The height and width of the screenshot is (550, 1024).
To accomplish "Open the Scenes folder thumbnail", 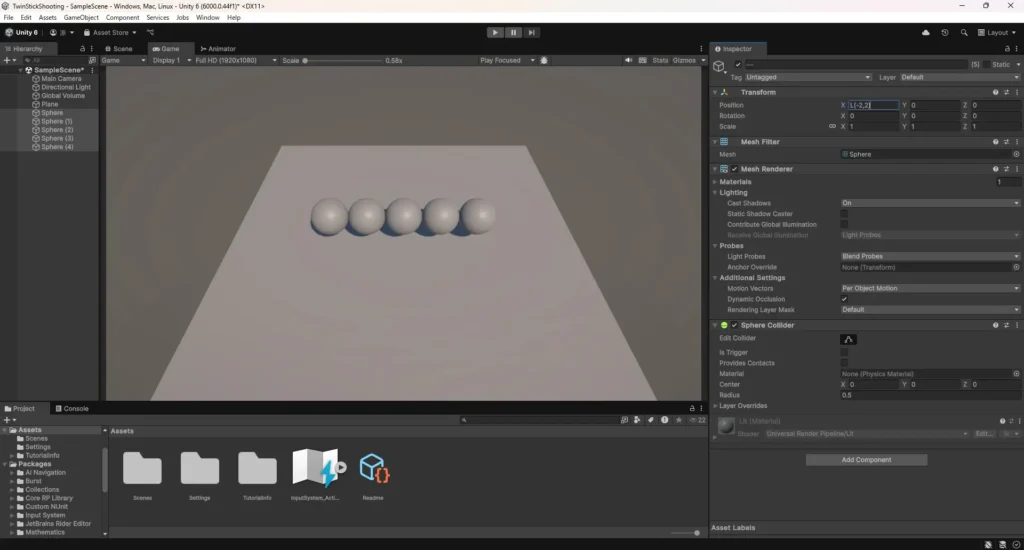I will coord(142,468).
